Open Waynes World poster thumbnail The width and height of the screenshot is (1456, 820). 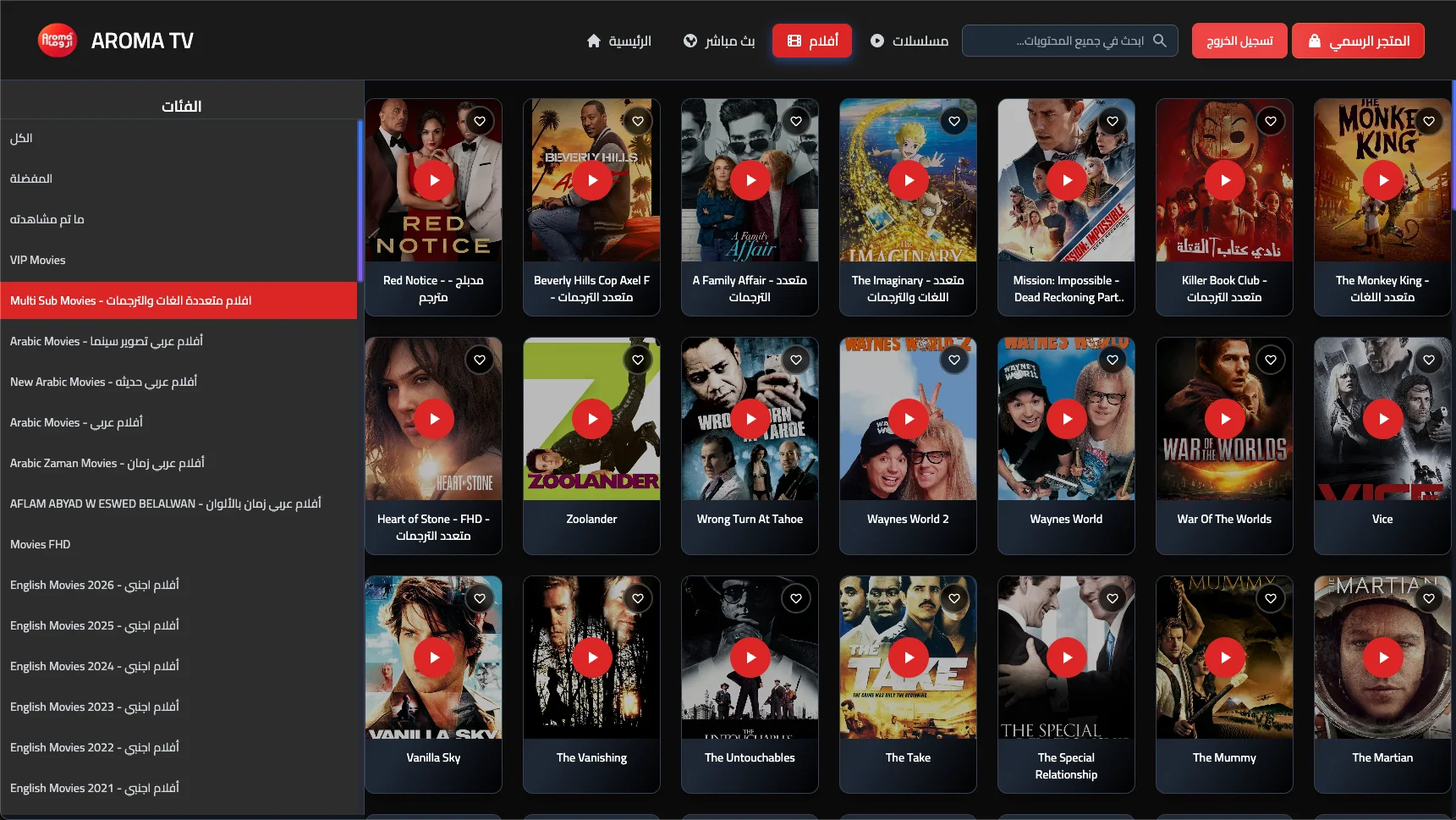1066,419
